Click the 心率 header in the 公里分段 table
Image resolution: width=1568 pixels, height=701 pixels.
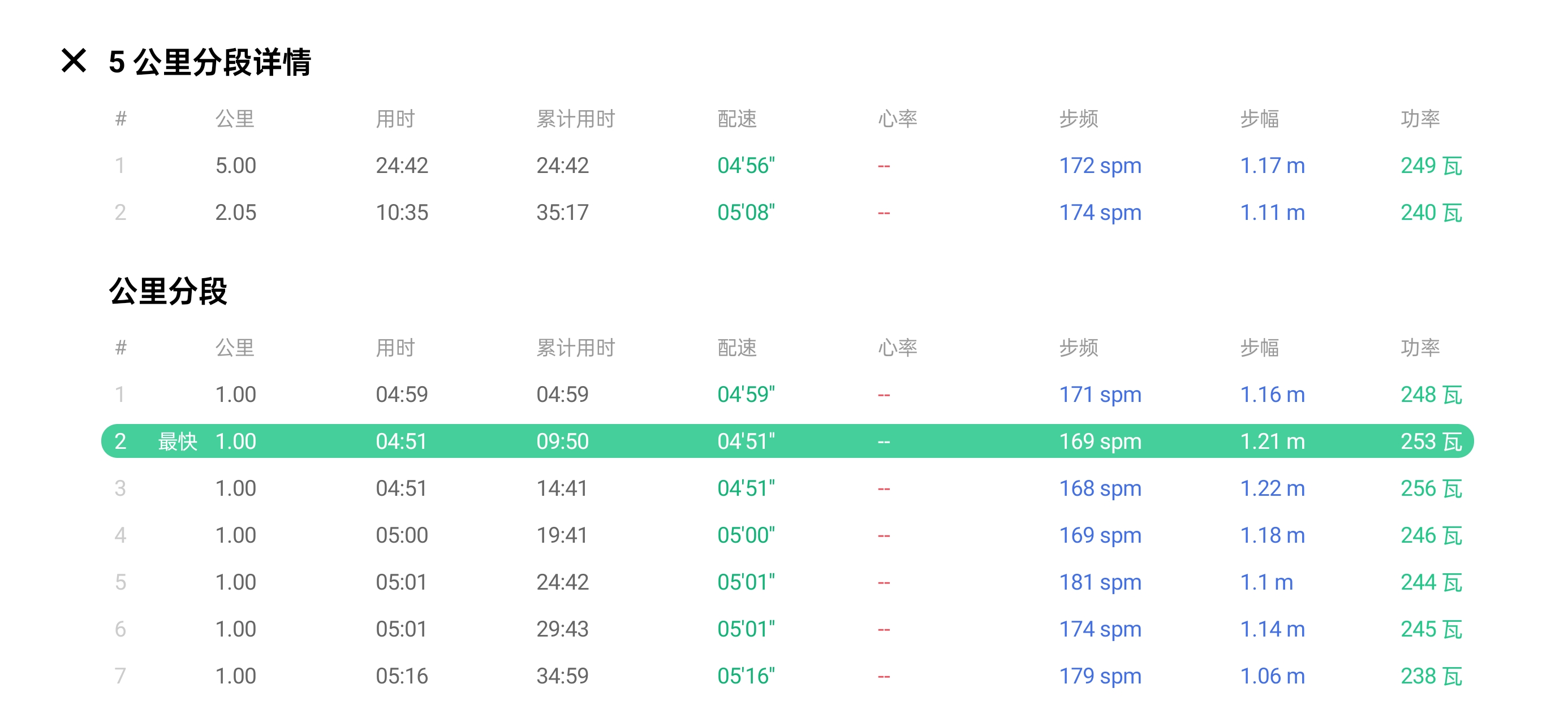click(x=897, y=348)
